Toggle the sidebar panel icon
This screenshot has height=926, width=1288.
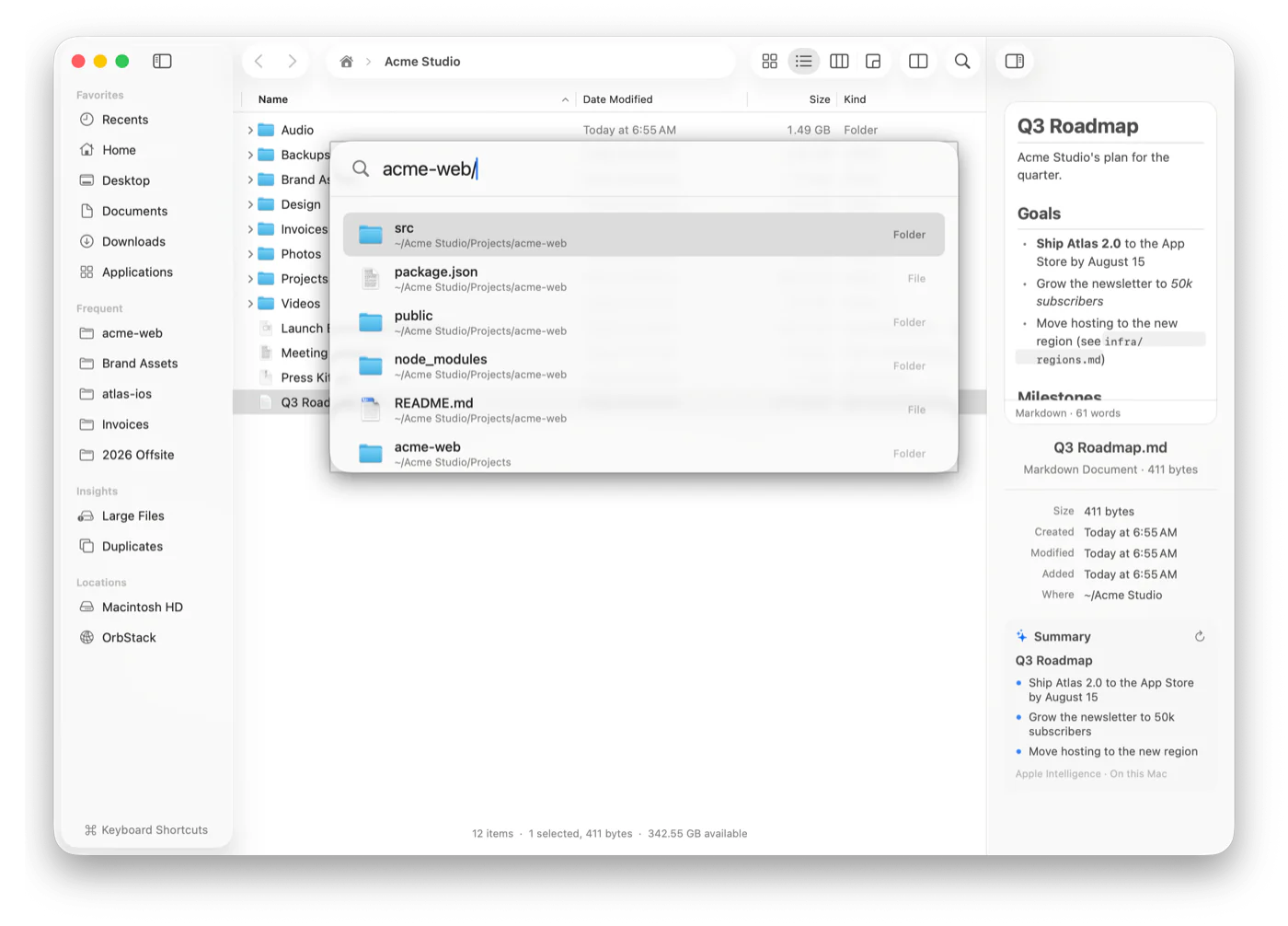[162, 61]
